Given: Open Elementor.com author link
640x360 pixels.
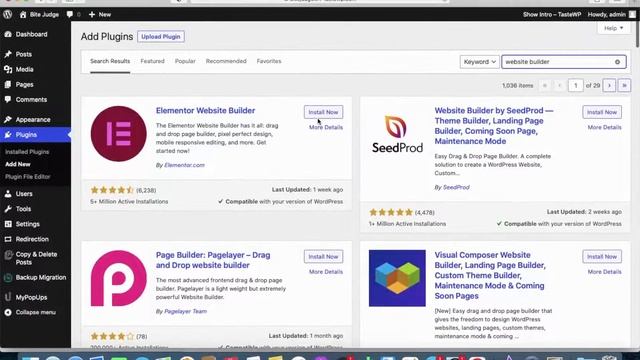Looking at the screenshot, I should pyautogui.click(x=184, y=165).
